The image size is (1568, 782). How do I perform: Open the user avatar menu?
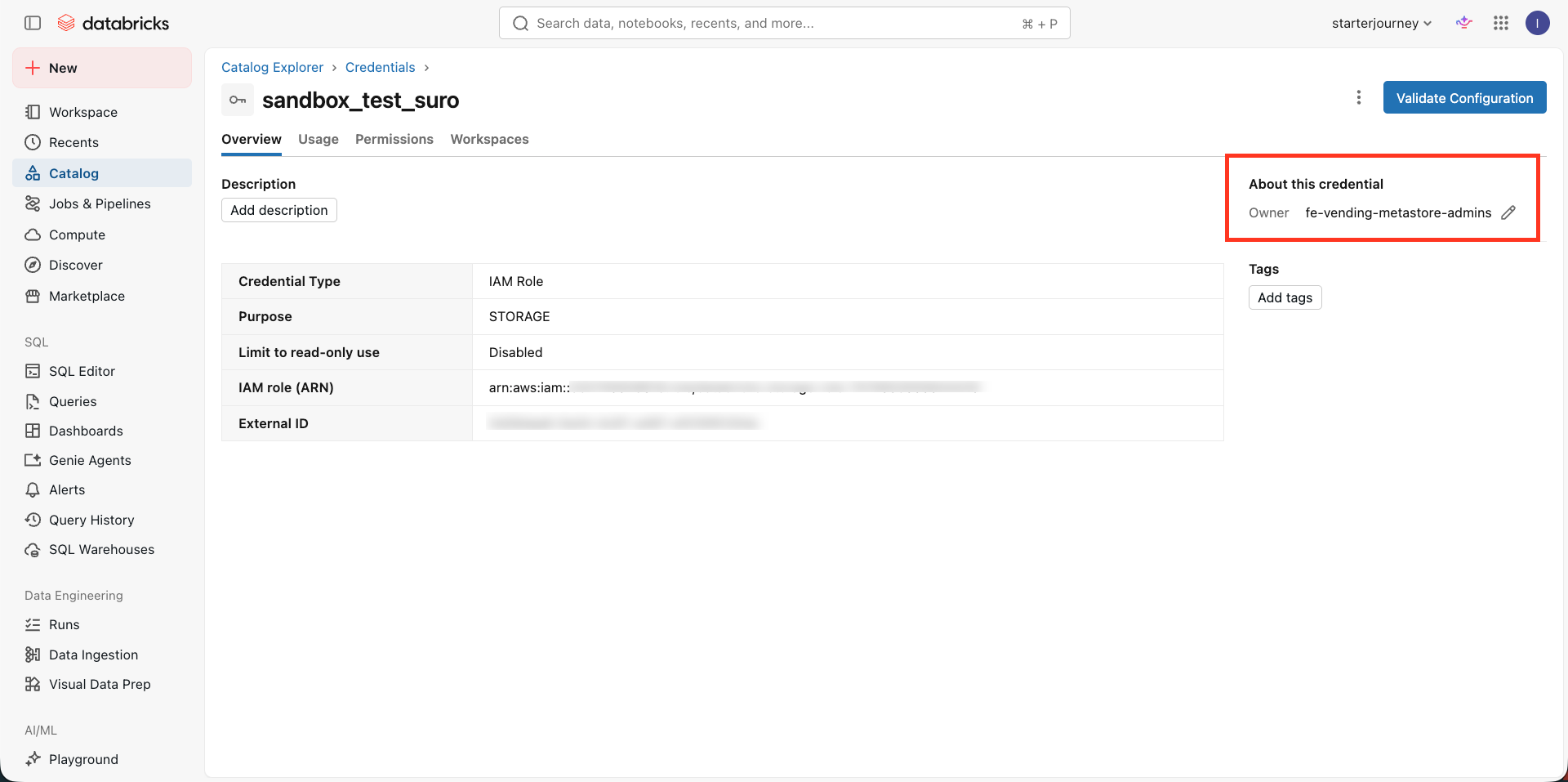tap(1538, 23)
